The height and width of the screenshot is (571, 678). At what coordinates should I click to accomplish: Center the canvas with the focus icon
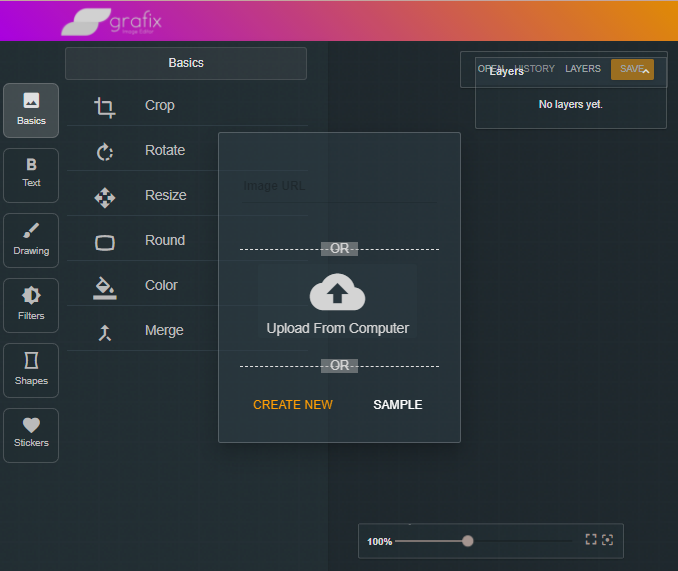click(607, 540)
